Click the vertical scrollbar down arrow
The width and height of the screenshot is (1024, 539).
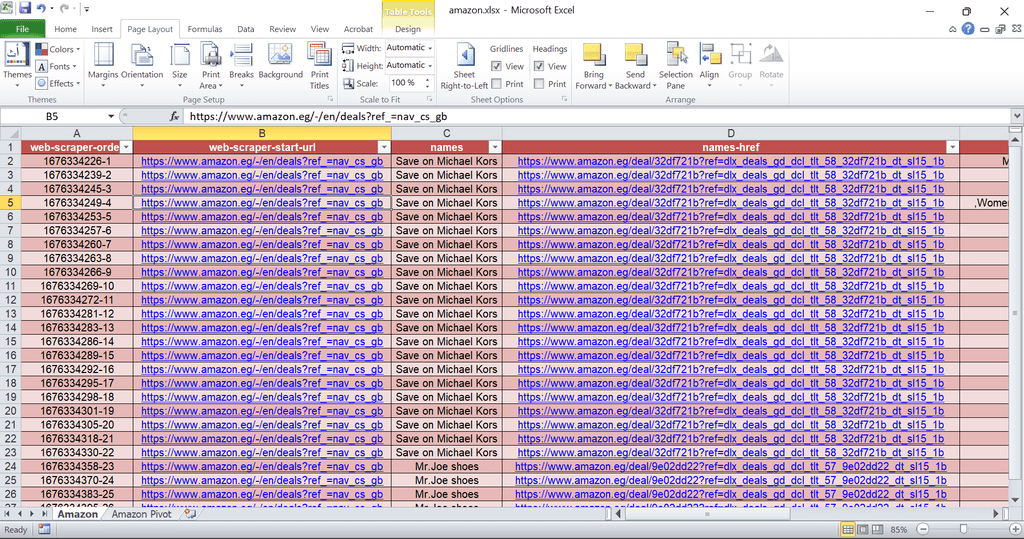tap(1016, 500)
